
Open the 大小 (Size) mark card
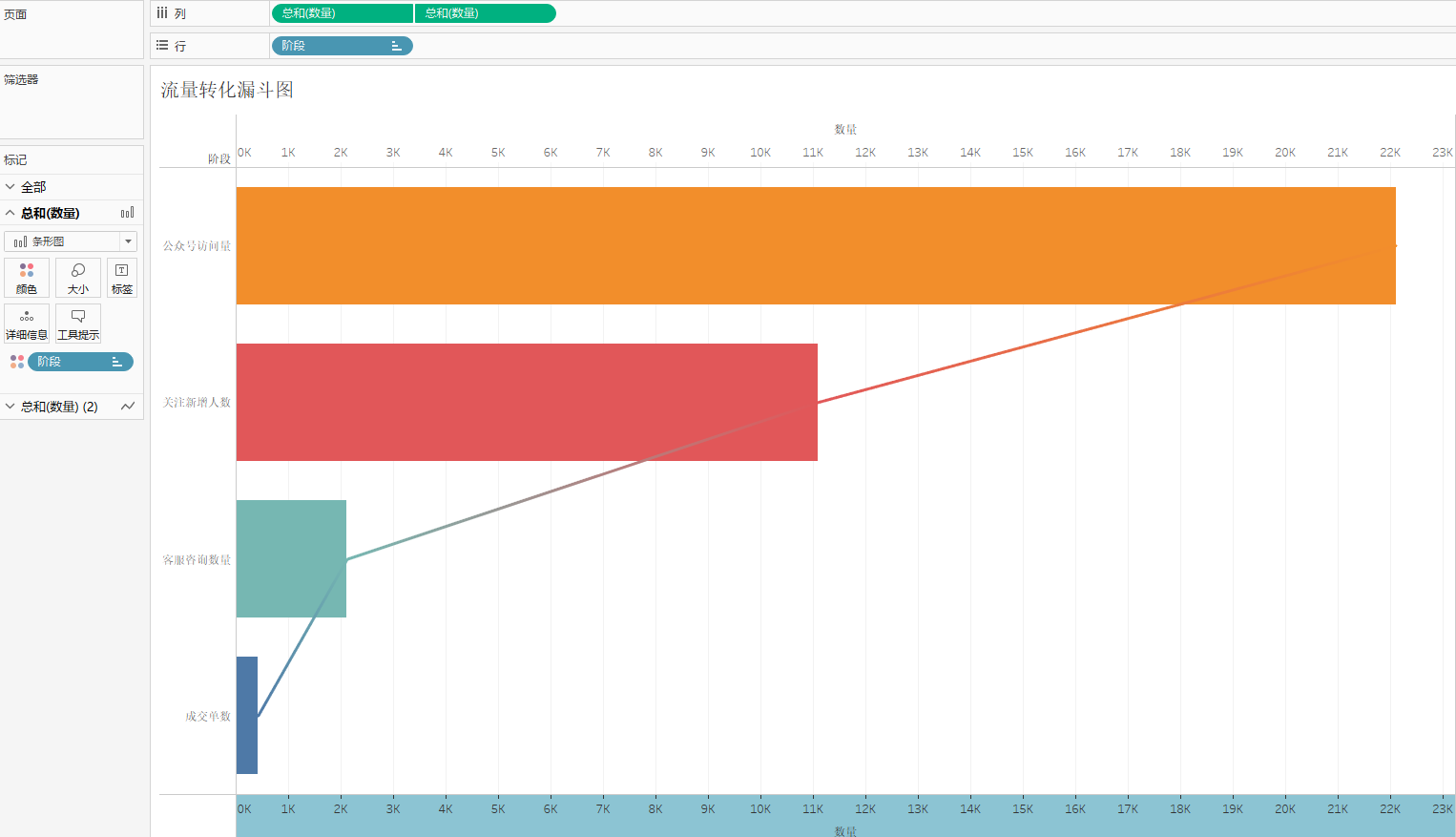(x=78, y=278)
